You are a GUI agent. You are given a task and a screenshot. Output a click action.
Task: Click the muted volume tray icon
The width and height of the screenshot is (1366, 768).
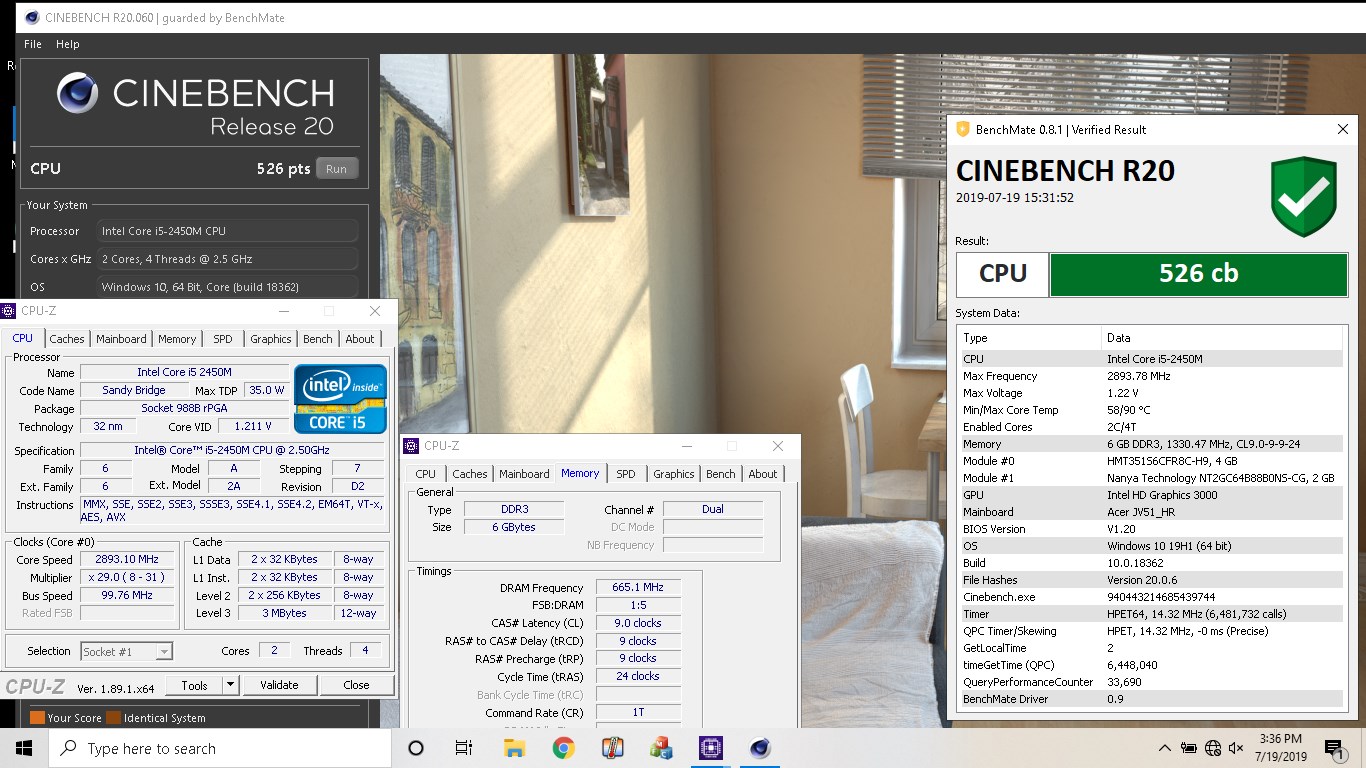coord(1236,748)
